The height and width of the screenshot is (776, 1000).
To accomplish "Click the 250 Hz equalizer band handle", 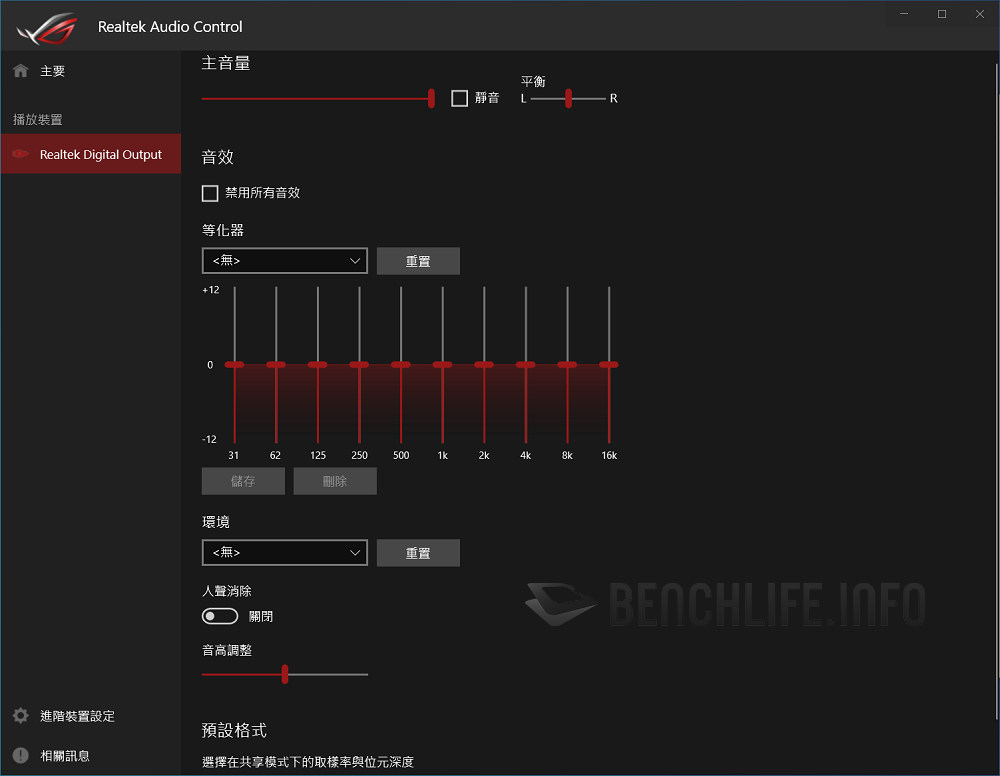I will pyautogui.click(x=359, y=365).
